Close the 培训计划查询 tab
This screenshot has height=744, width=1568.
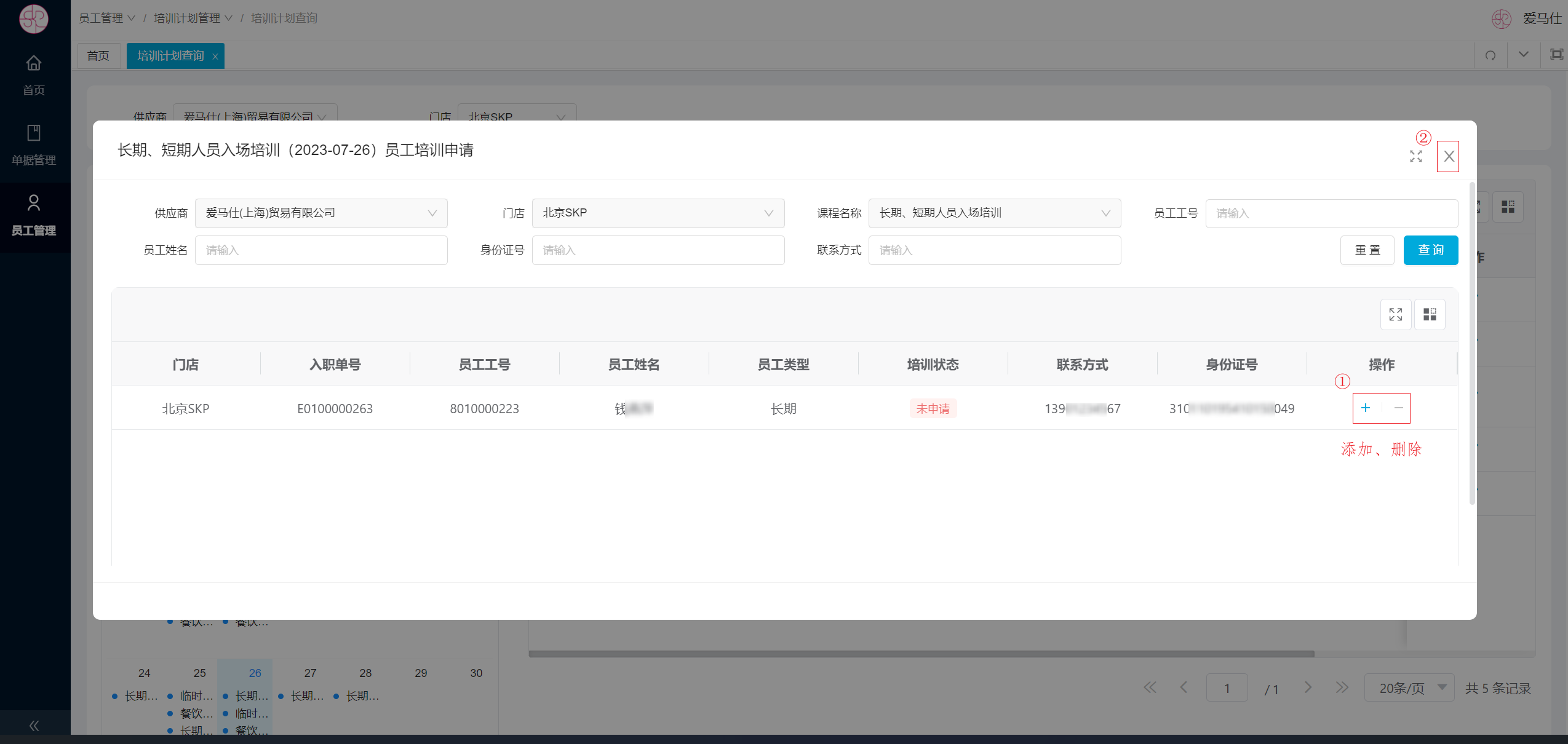point(215,57)
